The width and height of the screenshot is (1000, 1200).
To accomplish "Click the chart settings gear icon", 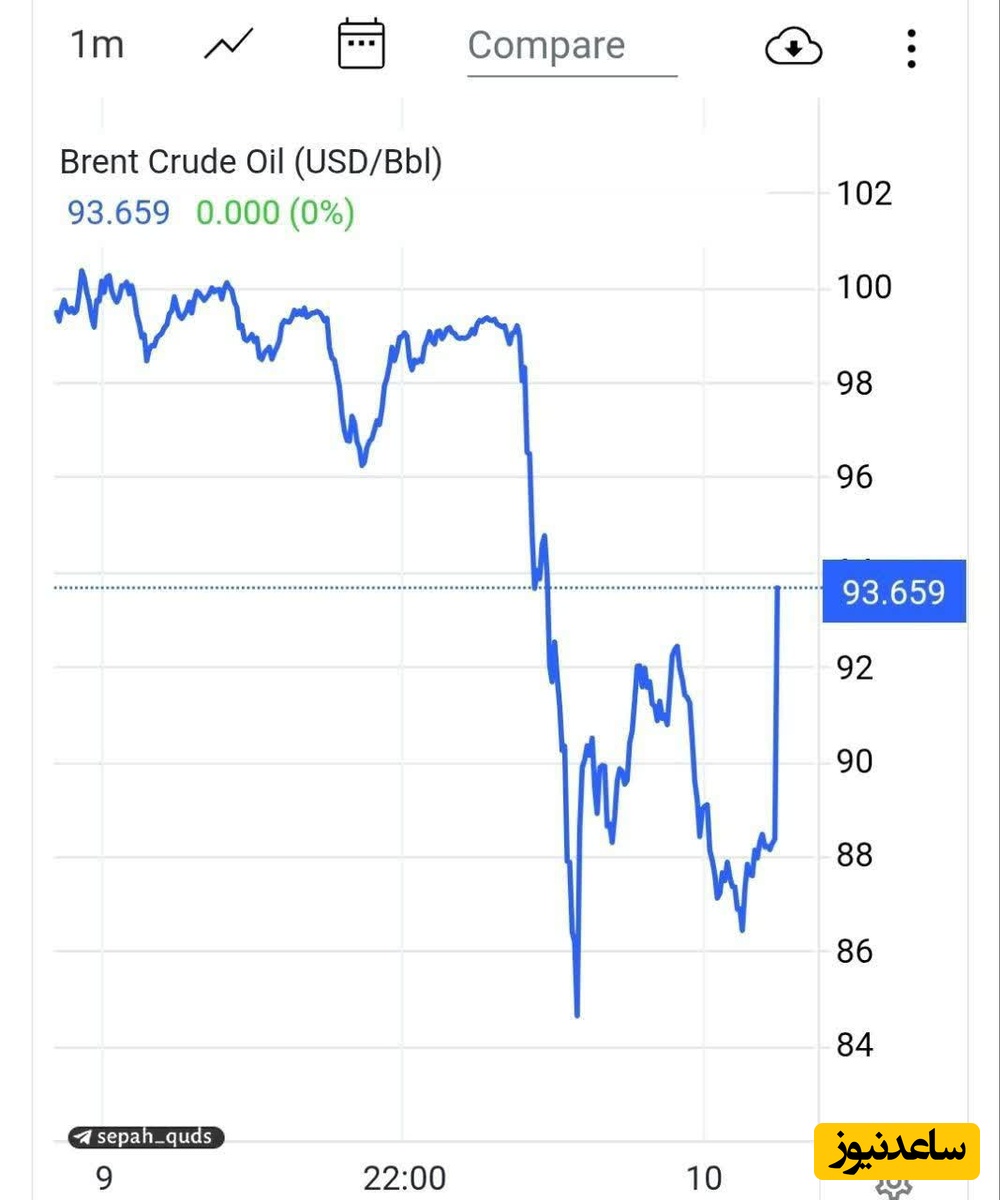I will [x=893, y=1186].
